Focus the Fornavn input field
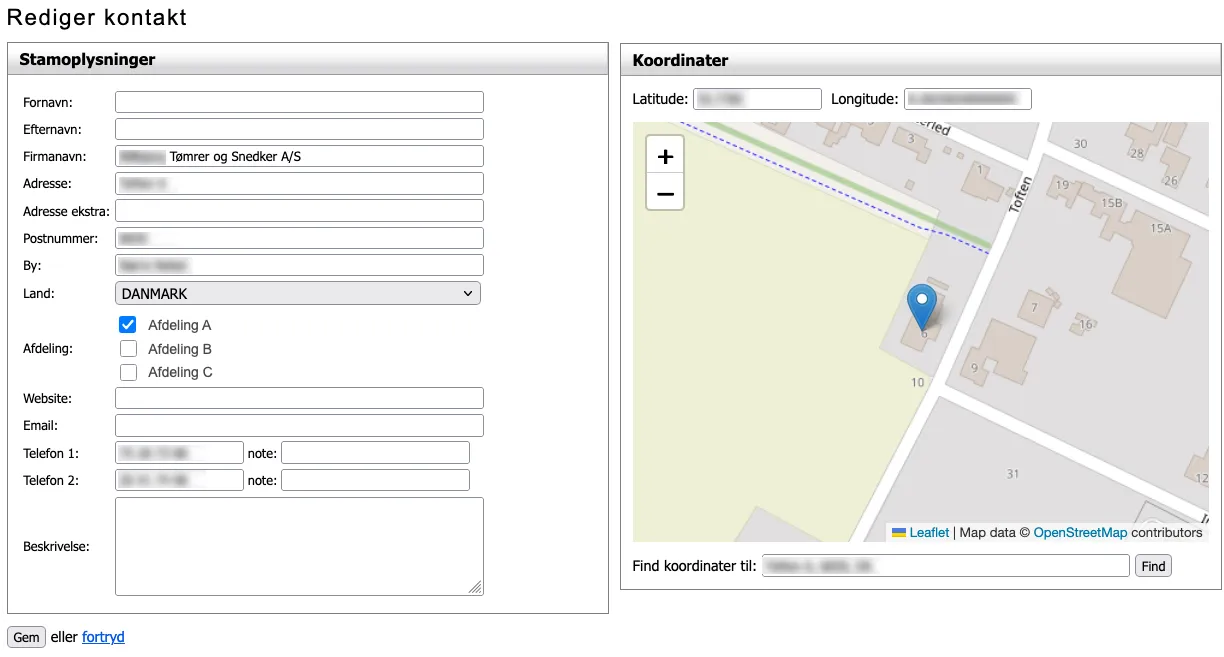 (x=299, y=102)
